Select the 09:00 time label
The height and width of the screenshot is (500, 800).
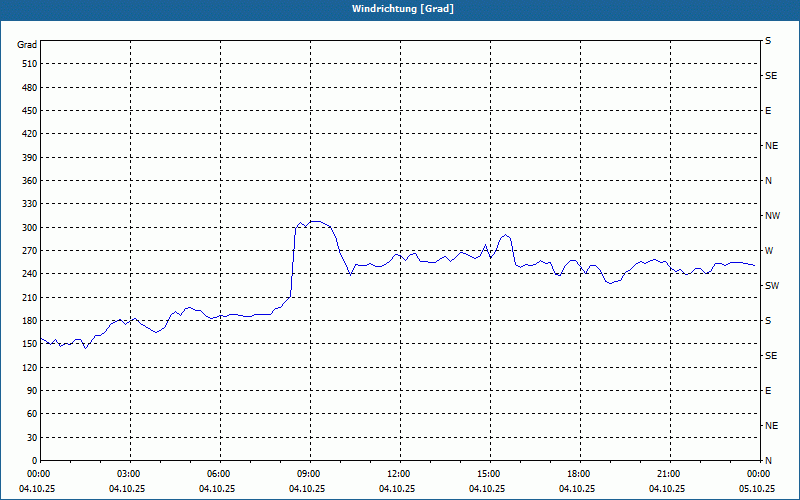click(x=309, y=474)
